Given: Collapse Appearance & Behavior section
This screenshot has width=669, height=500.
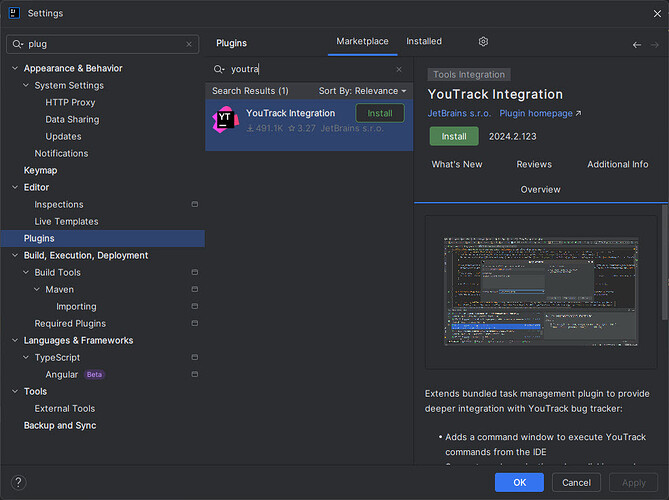Looking at the screenshot, I should (15, 68).
